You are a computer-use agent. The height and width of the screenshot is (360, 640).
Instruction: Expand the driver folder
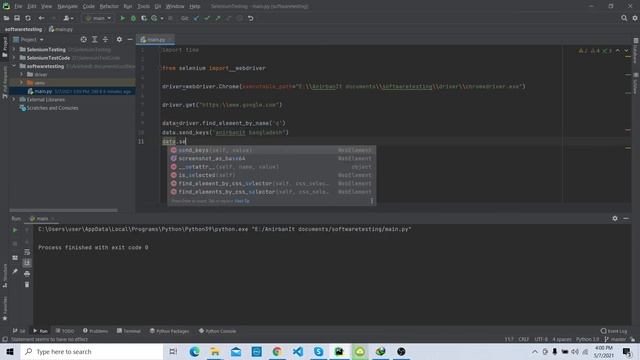pyautogui.click(x=22, y=74)
